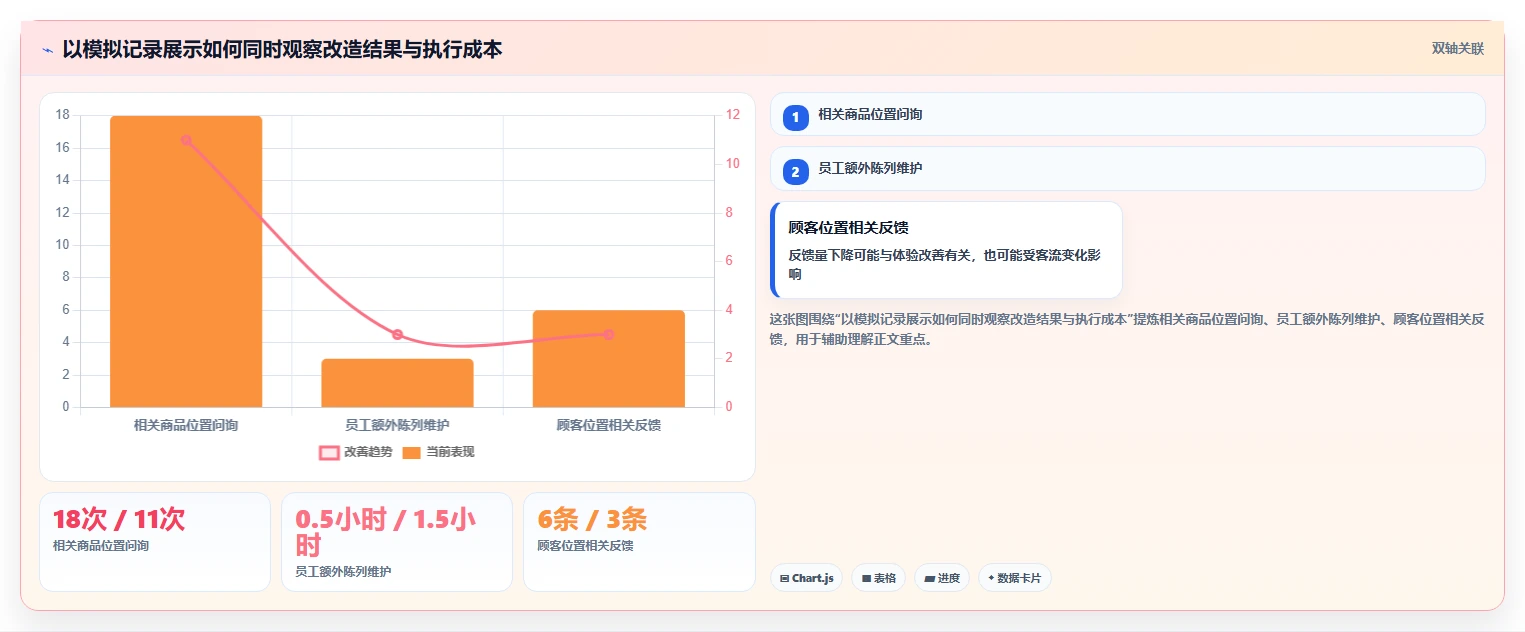Click the 相关商品位置问询 orange bar
Screen dimensions: 1525x632
186,261
